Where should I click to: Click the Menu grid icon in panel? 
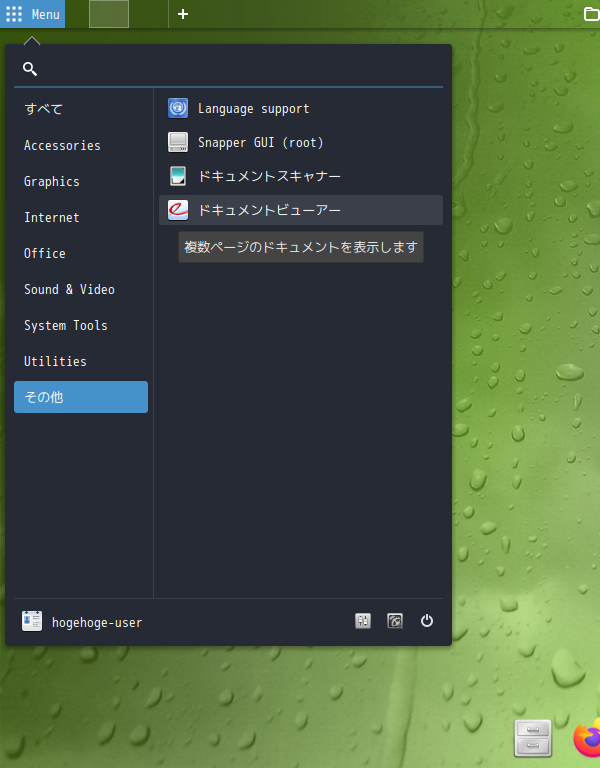pos(14,14)
